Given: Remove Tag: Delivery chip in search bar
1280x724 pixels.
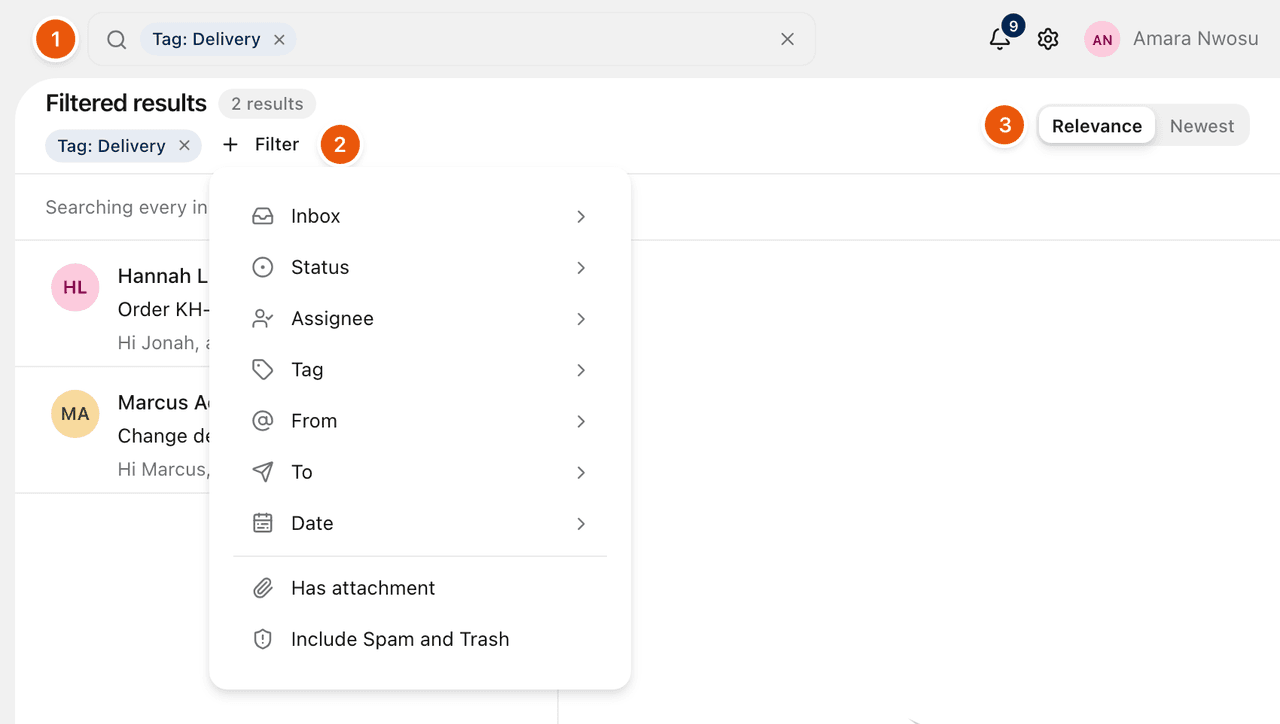Looking at the screenshot, I should pos(279,39).
